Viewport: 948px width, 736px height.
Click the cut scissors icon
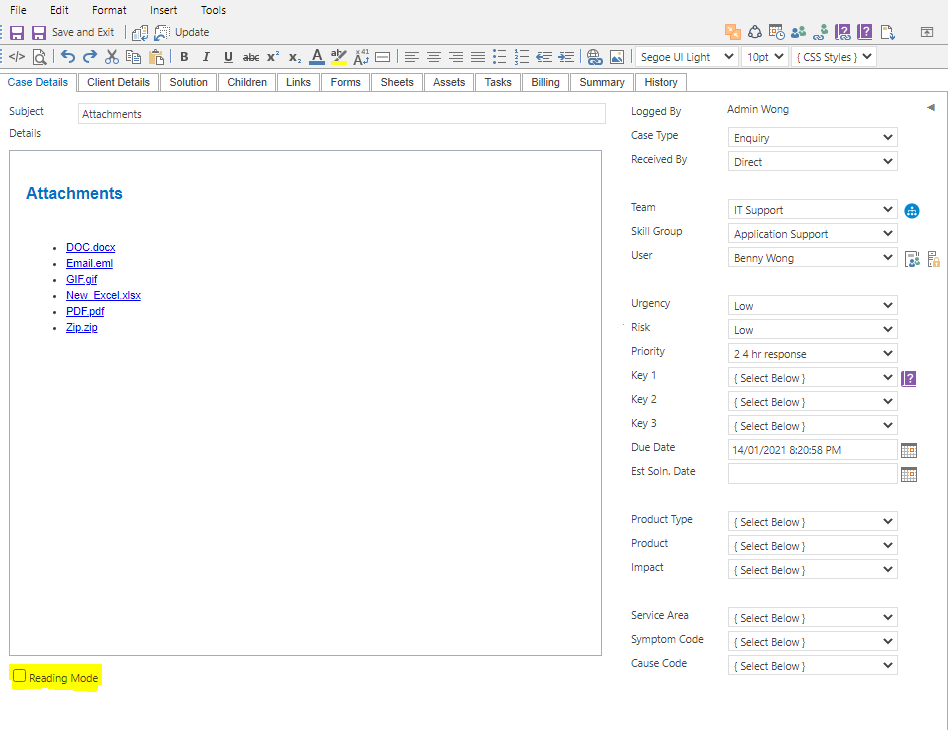[112, 57]
